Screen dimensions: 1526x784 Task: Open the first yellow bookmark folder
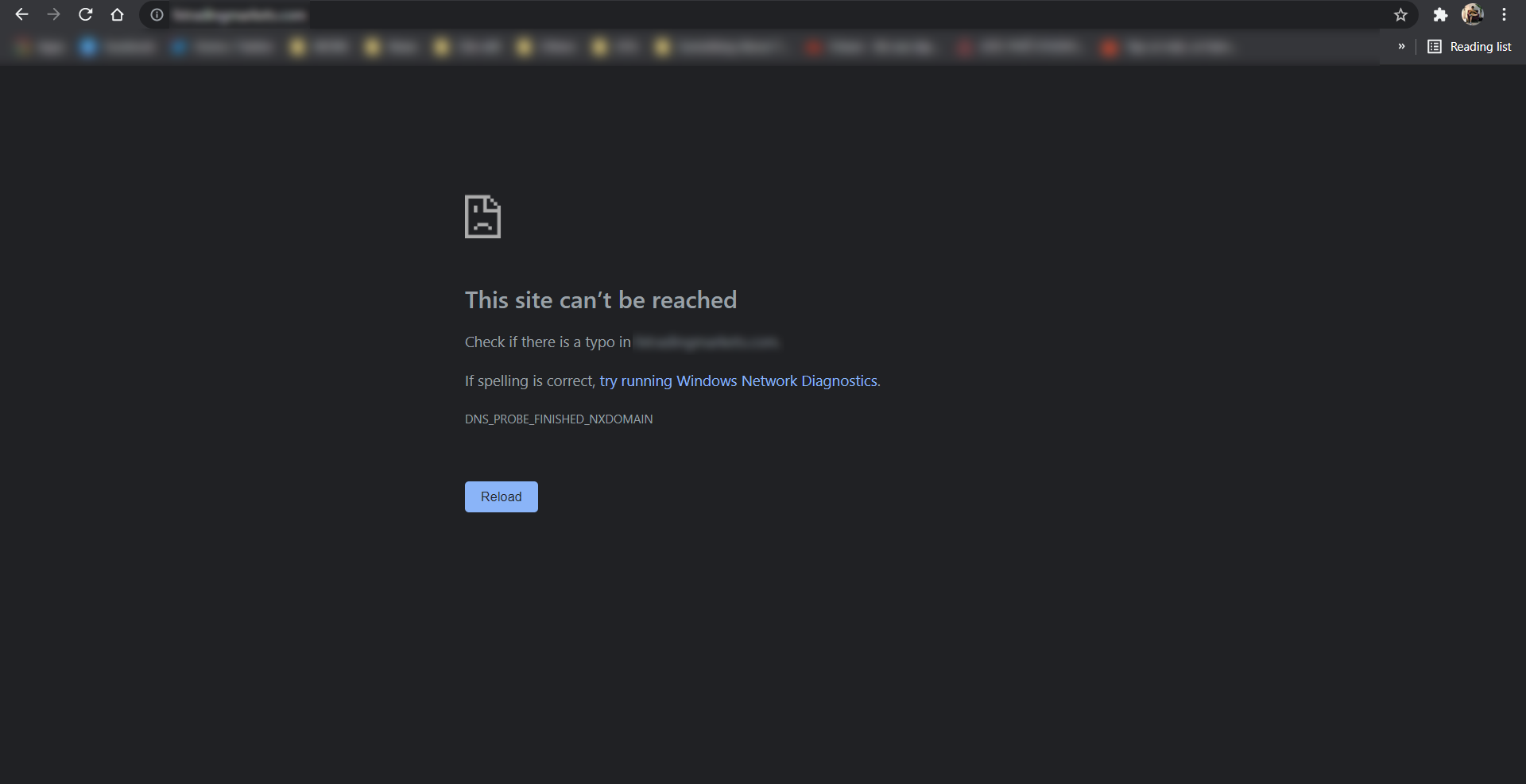tap(318, 48)
